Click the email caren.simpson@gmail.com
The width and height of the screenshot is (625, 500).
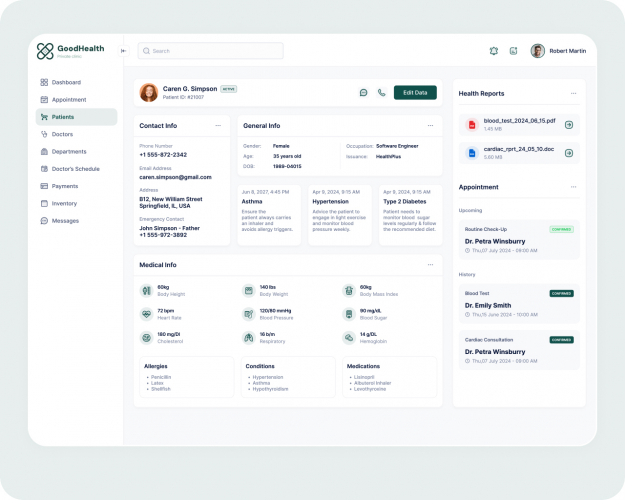click(x=175, y=177)
